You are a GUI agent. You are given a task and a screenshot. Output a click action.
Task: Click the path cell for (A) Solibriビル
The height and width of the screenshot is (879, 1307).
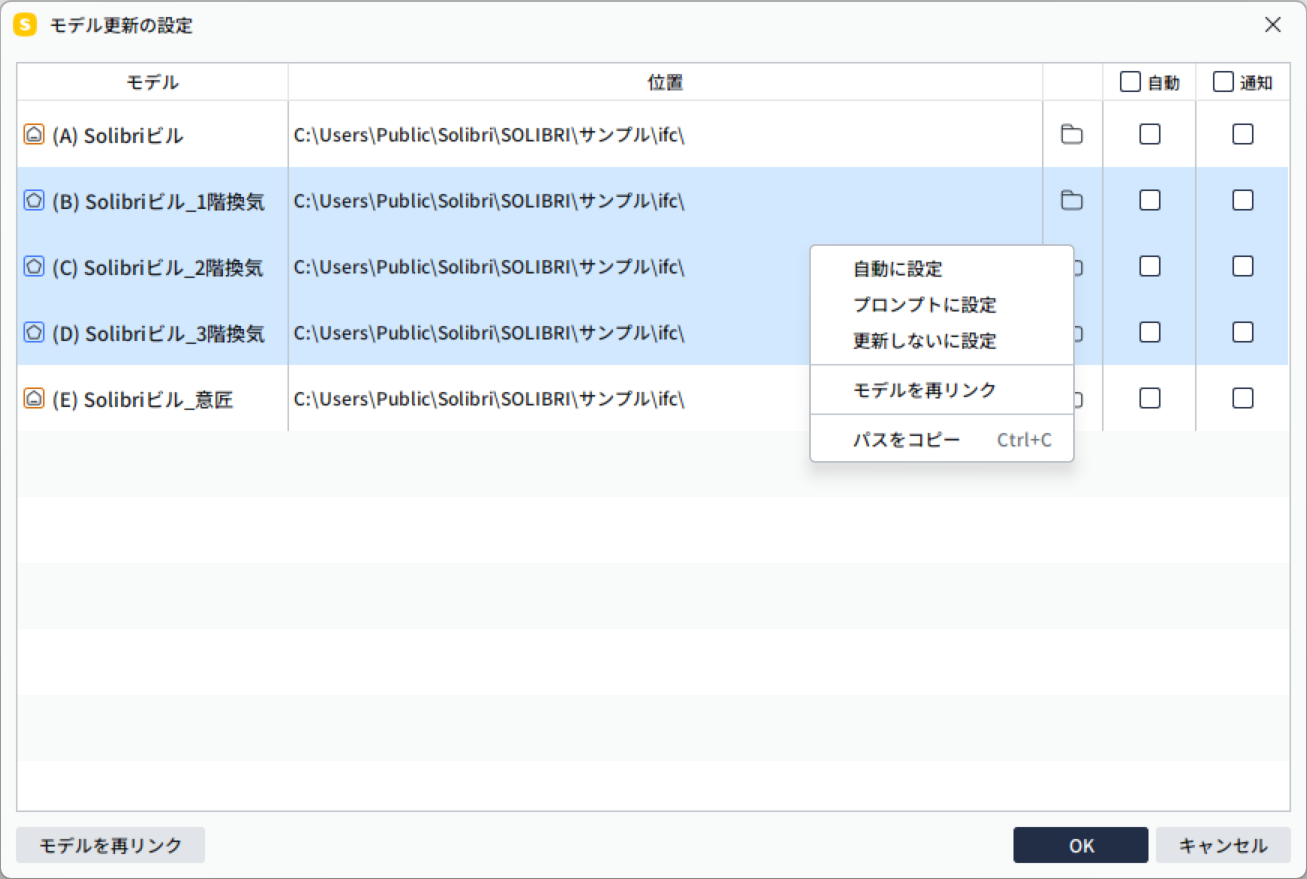pos(666,134)
